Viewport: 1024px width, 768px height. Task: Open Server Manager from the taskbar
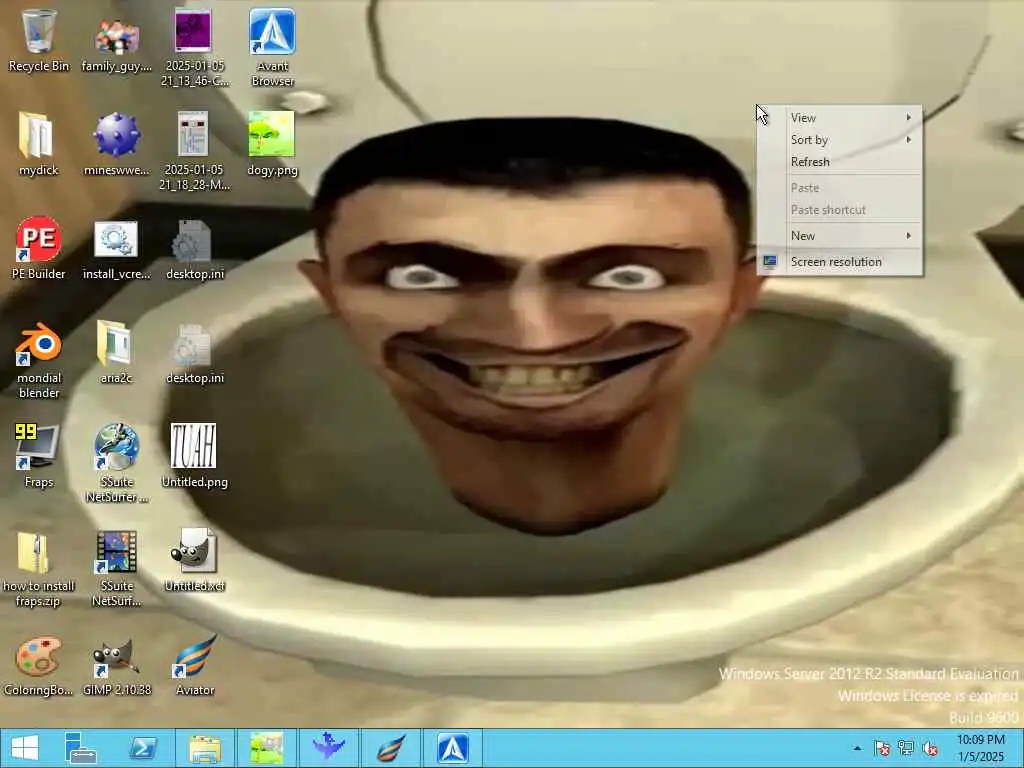82,748
